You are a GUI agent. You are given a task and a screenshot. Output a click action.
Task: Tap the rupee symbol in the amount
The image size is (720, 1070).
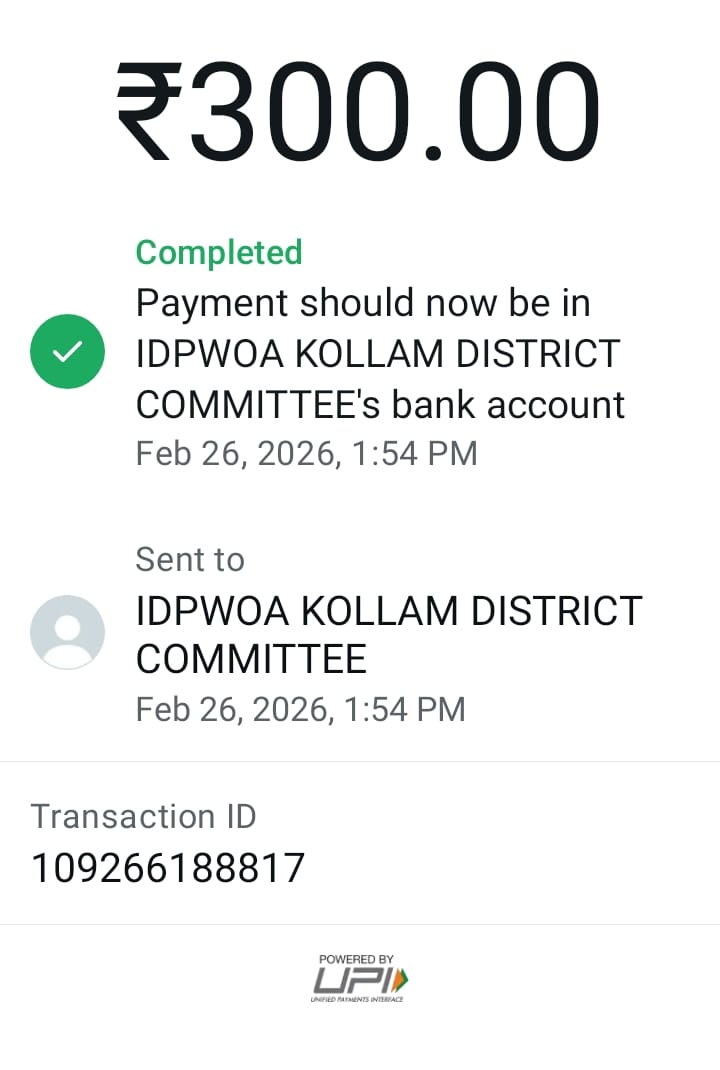(x=149, y=113)
